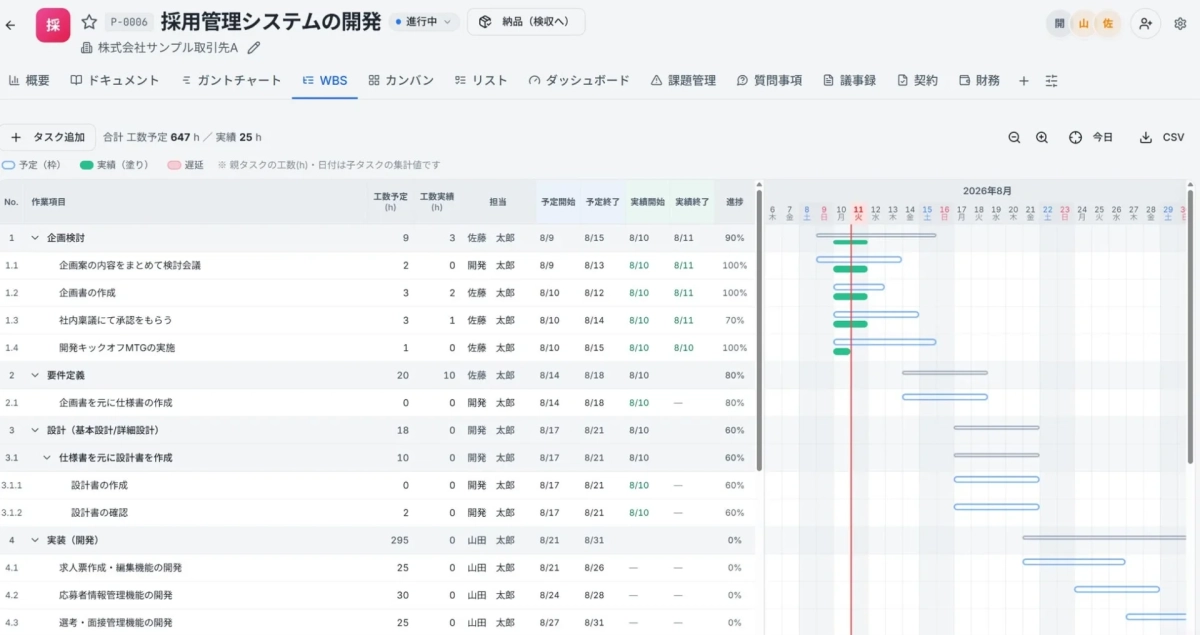The image size is (1200, 635).
Task: Select task 企画書を元に仕様書の作成
Action: [x=115, y=403]
